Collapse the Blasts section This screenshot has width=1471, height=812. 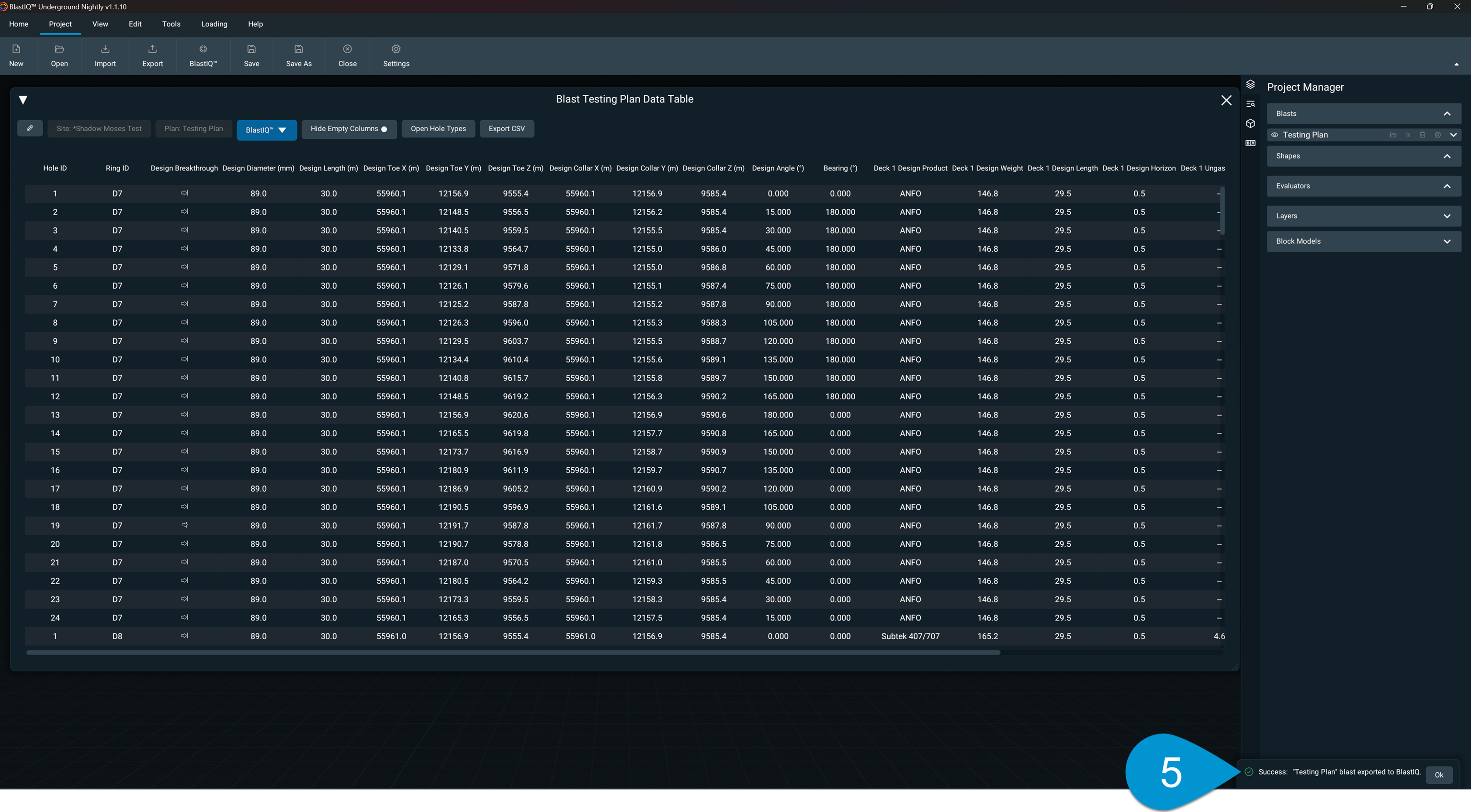(1447, 113)
